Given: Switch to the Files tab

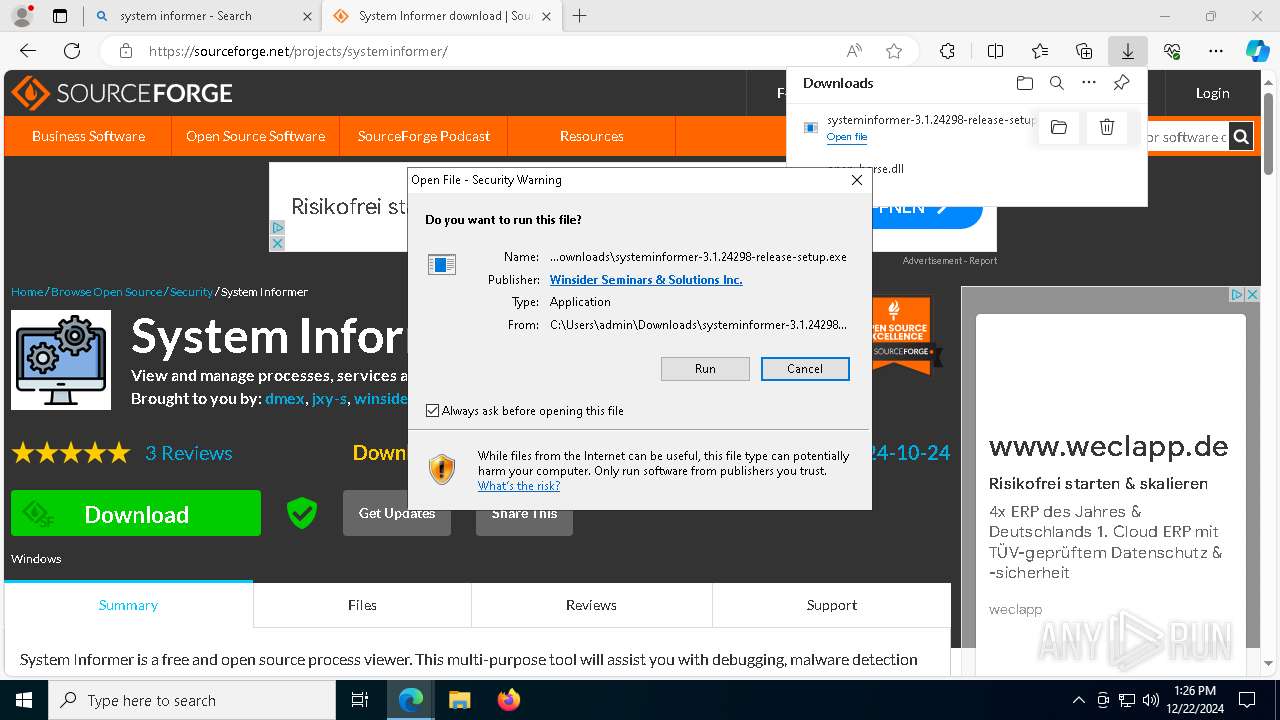Looking at the screenshot, I should pyautogui.click(x=362, y=605).
